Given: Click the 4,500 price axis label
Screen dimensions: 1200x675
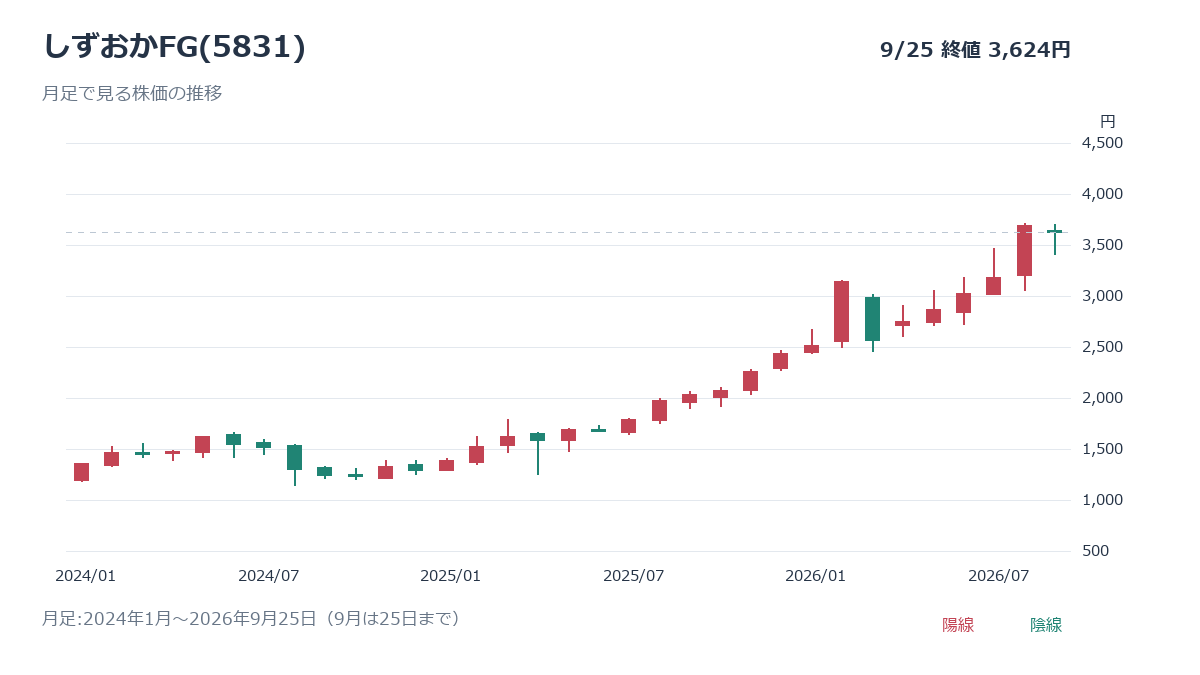Looking at the screenshot, I should coord(1102,143).
